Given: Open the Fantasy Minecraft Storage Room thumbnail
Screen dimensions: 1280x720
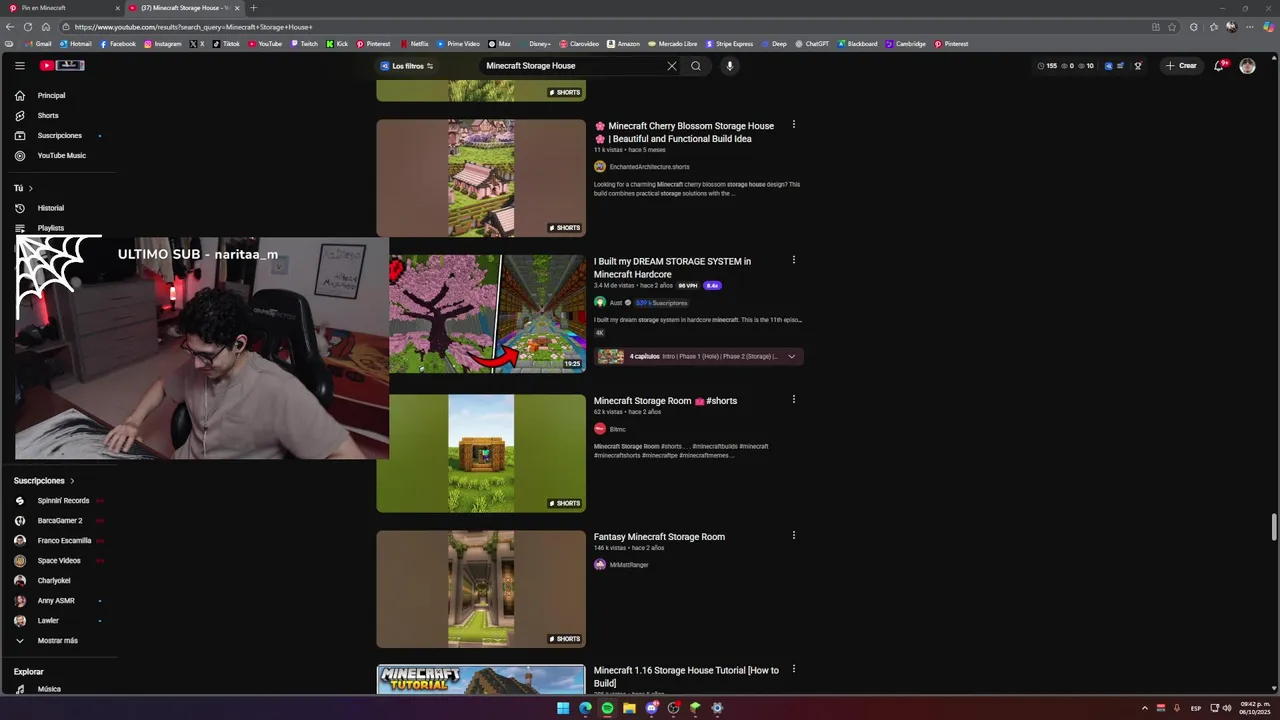Looking at the screenshot, I should 481,589.
